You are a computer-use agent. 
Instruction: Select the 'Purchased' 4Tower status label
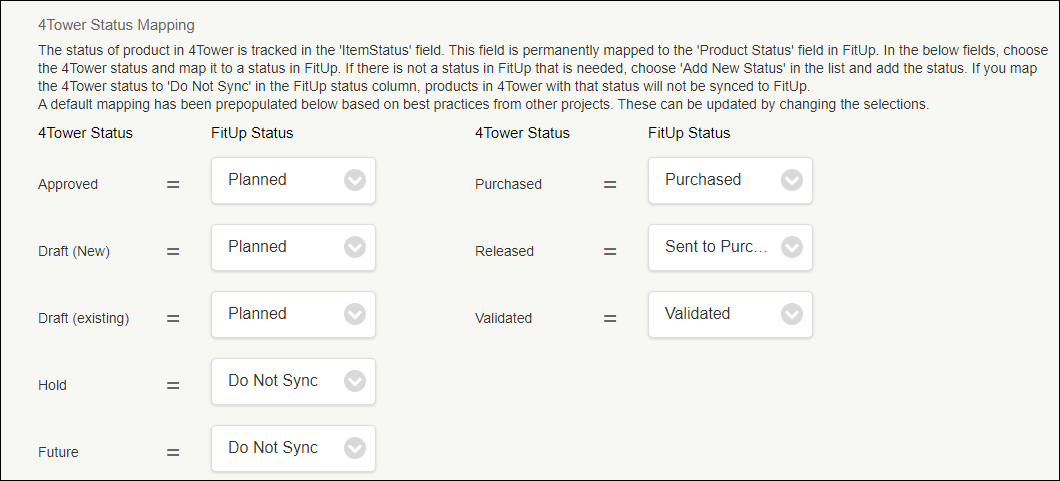[508, 184]
